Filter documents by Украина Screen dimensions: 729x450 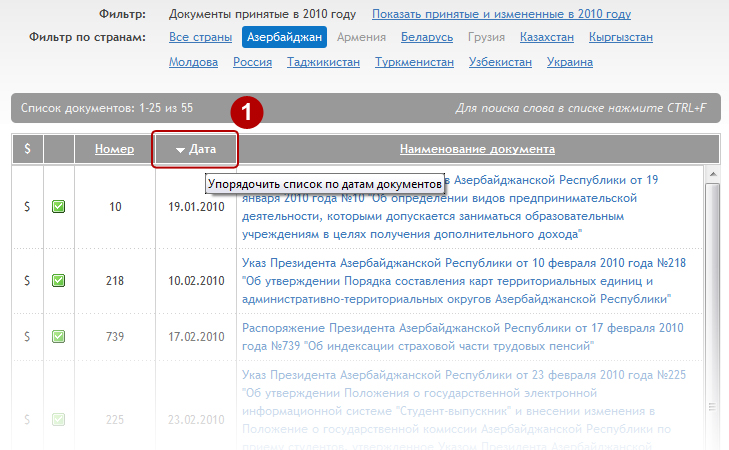[x=570, y=62]
